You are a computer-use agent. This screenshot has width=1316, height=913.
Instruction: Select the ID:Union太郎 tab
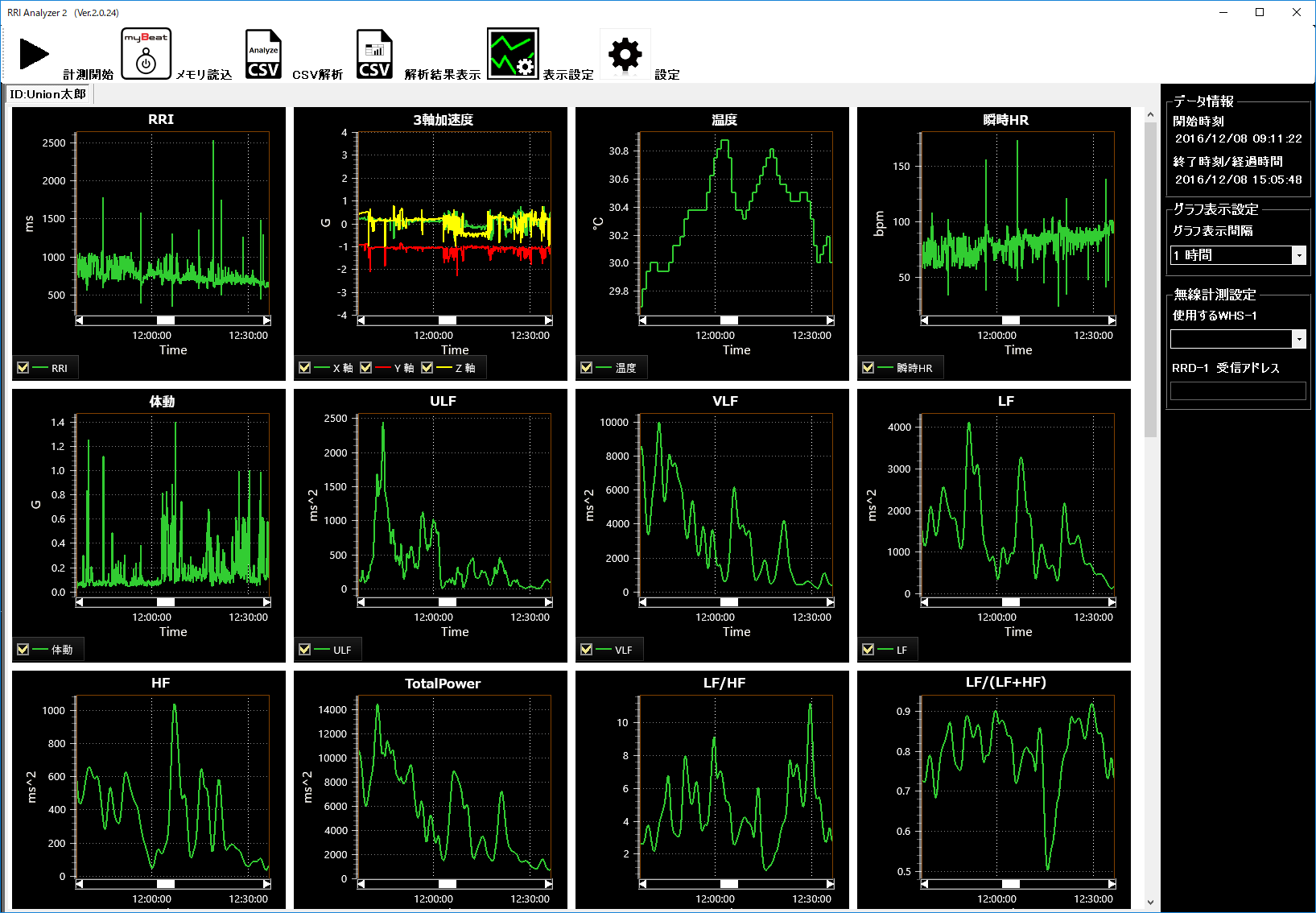pos(48,94)
